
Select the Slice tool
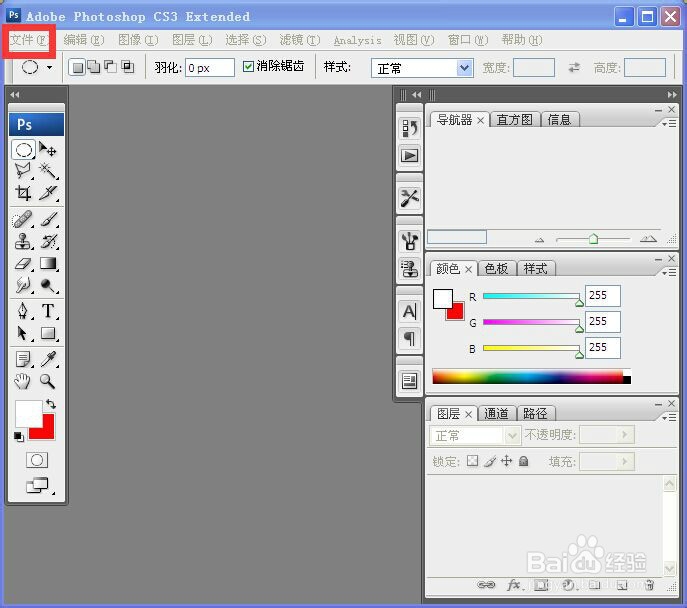[x=48, y=193]
